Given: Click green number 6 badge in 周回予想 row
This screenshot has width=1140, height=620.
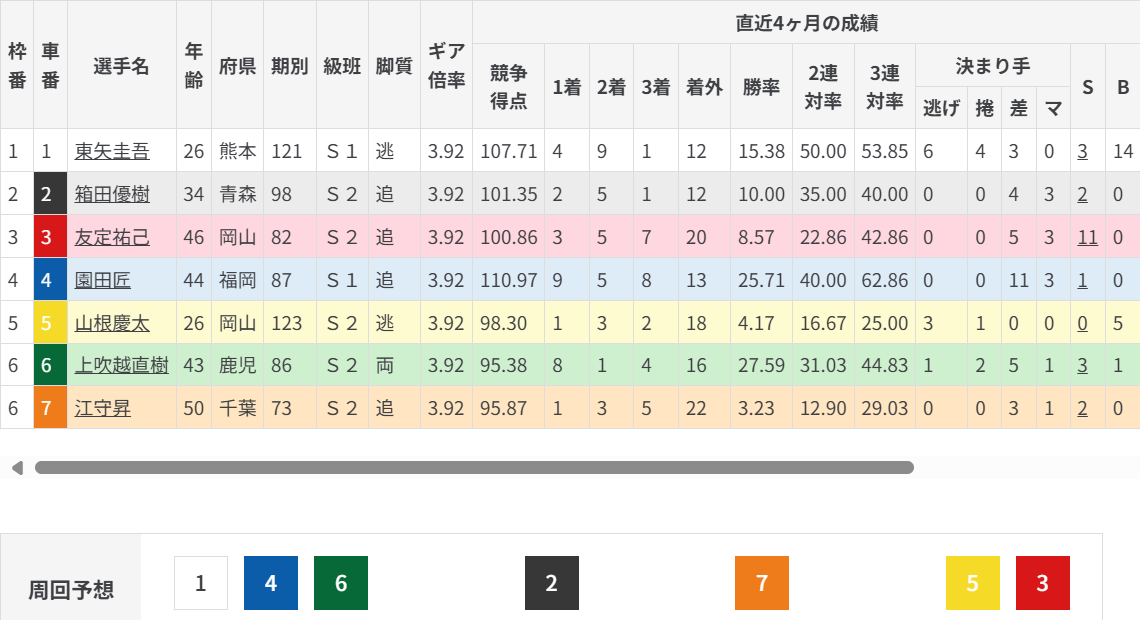Looking at the screenshot, I should [x=341, y=583].
